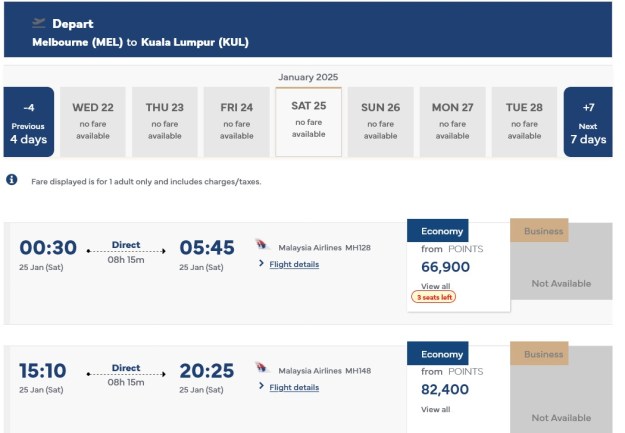Select the SAT 25 date tab
625x433 pixels.
(x=309, y=121)
